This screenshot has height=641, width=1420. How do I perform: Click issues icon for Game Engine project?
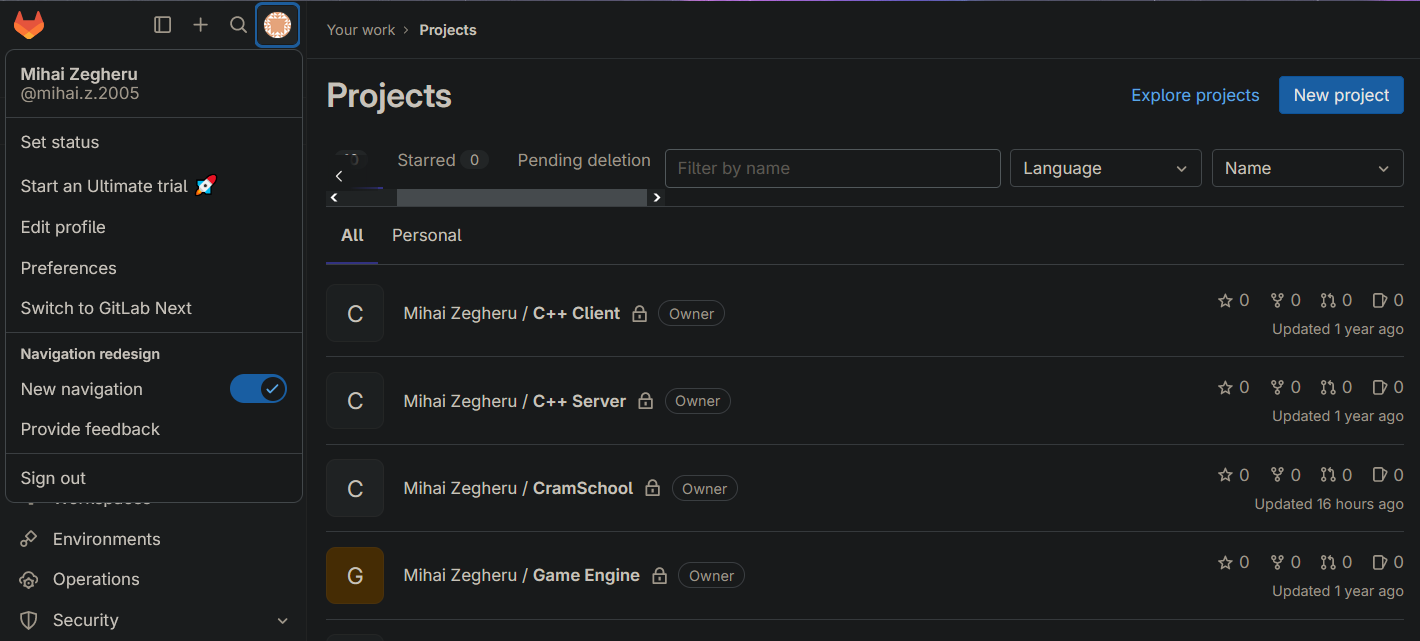pyautogui.click(x=1380, y=562)
